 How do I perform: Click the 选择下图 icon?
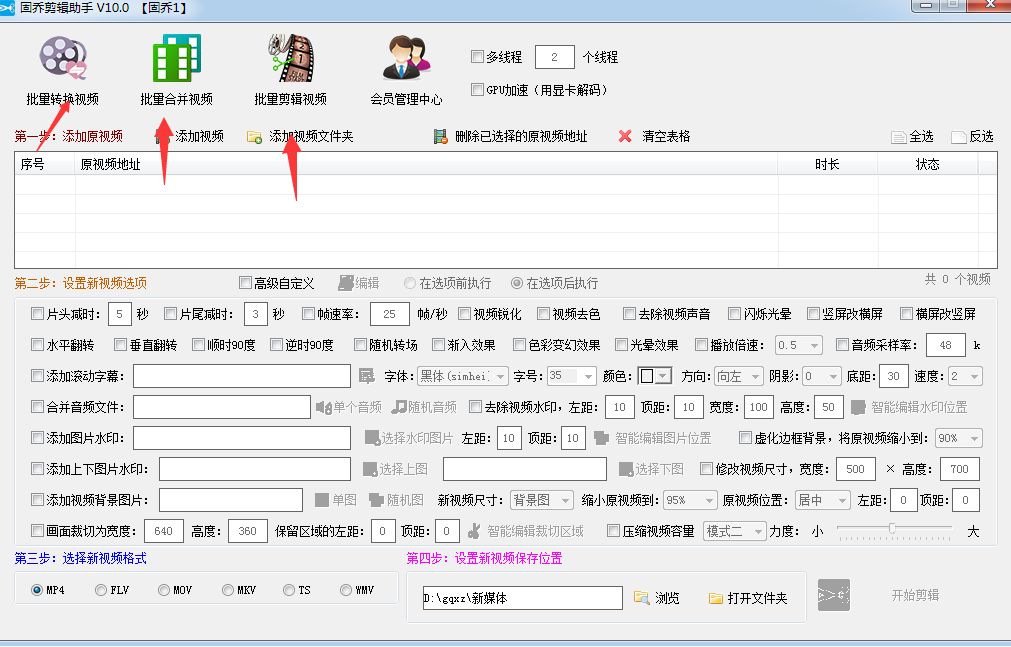[625, 469]
